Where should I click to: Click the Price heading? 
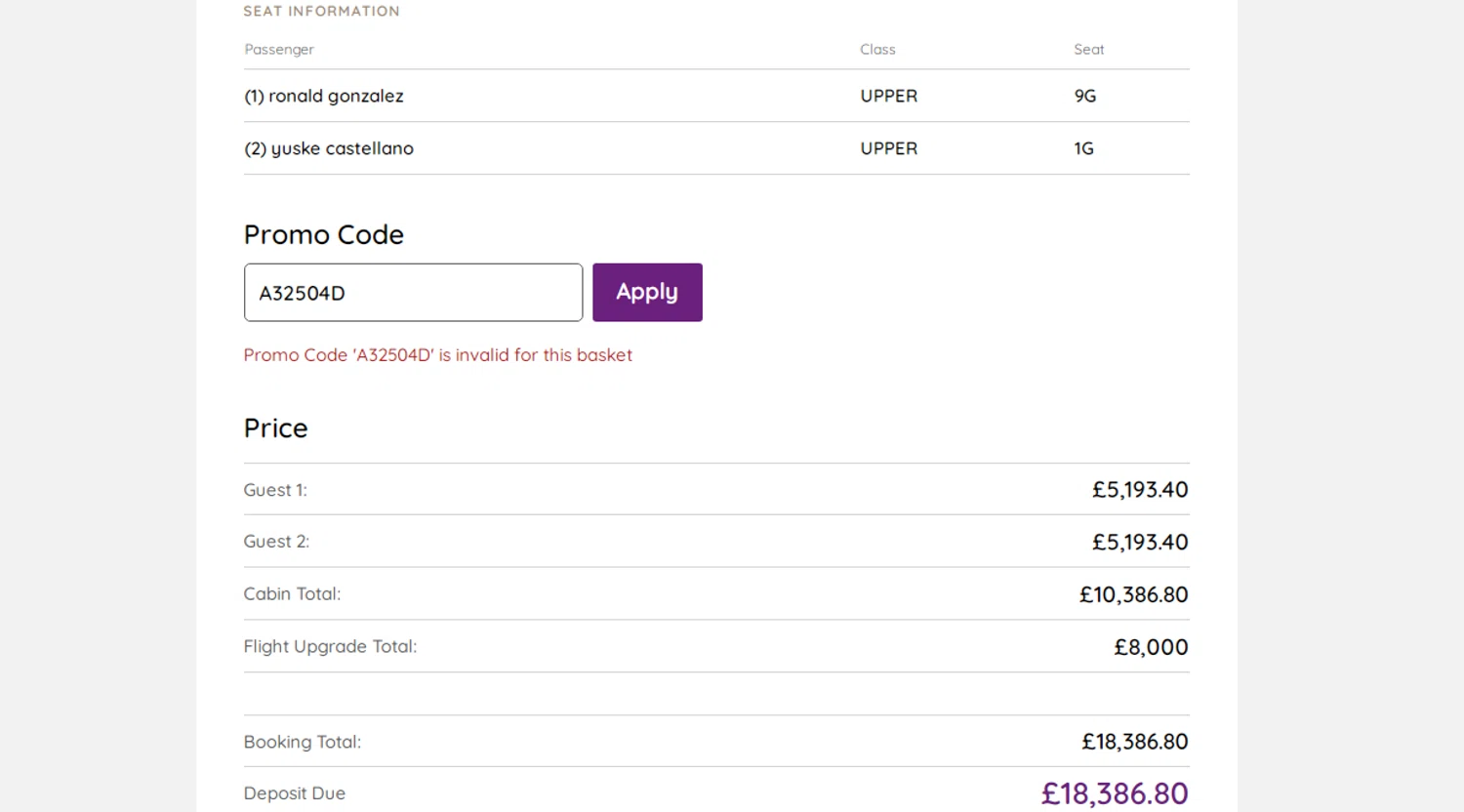point(276,427)
